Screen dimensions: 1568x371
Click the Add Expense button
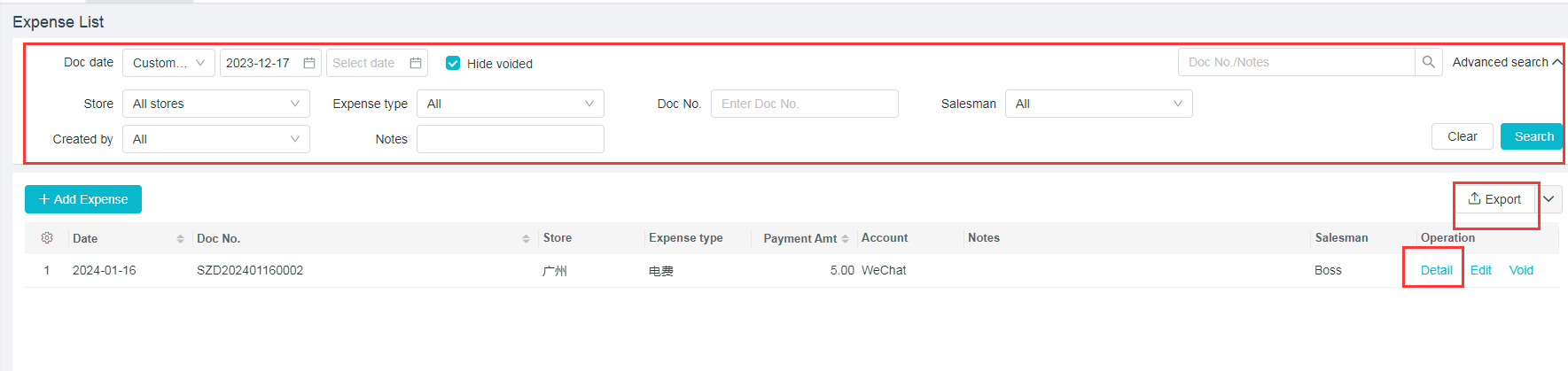pos(83,199)
